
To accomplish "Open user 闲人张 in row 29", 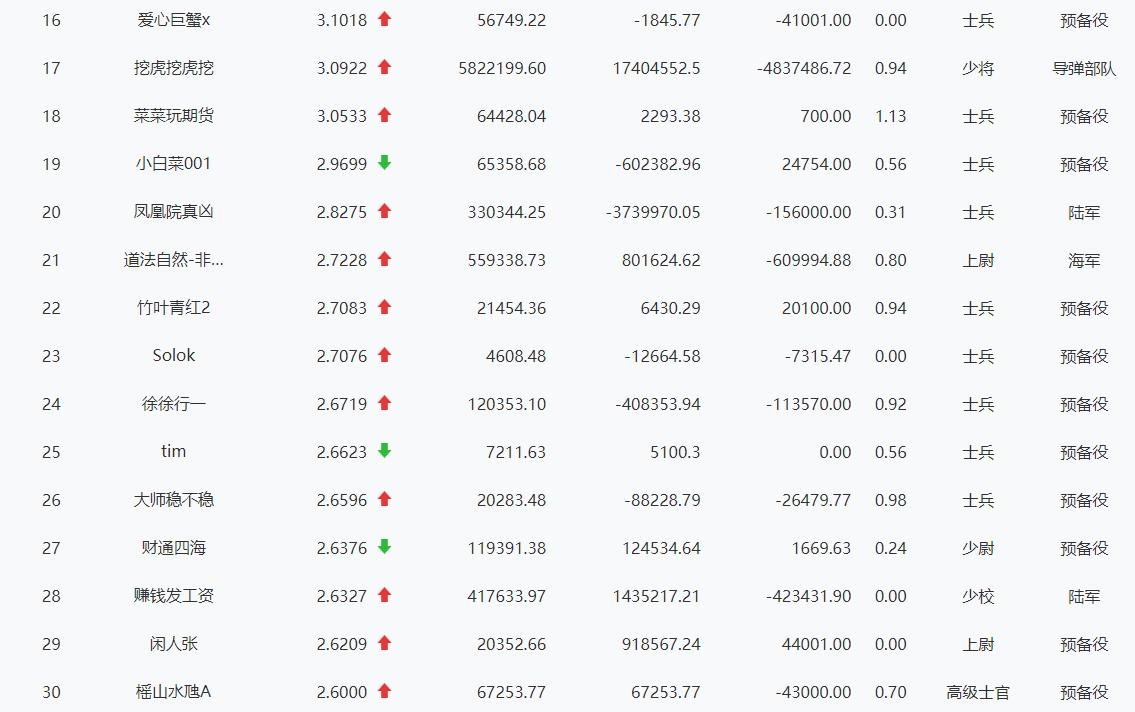I will (174, 643).
